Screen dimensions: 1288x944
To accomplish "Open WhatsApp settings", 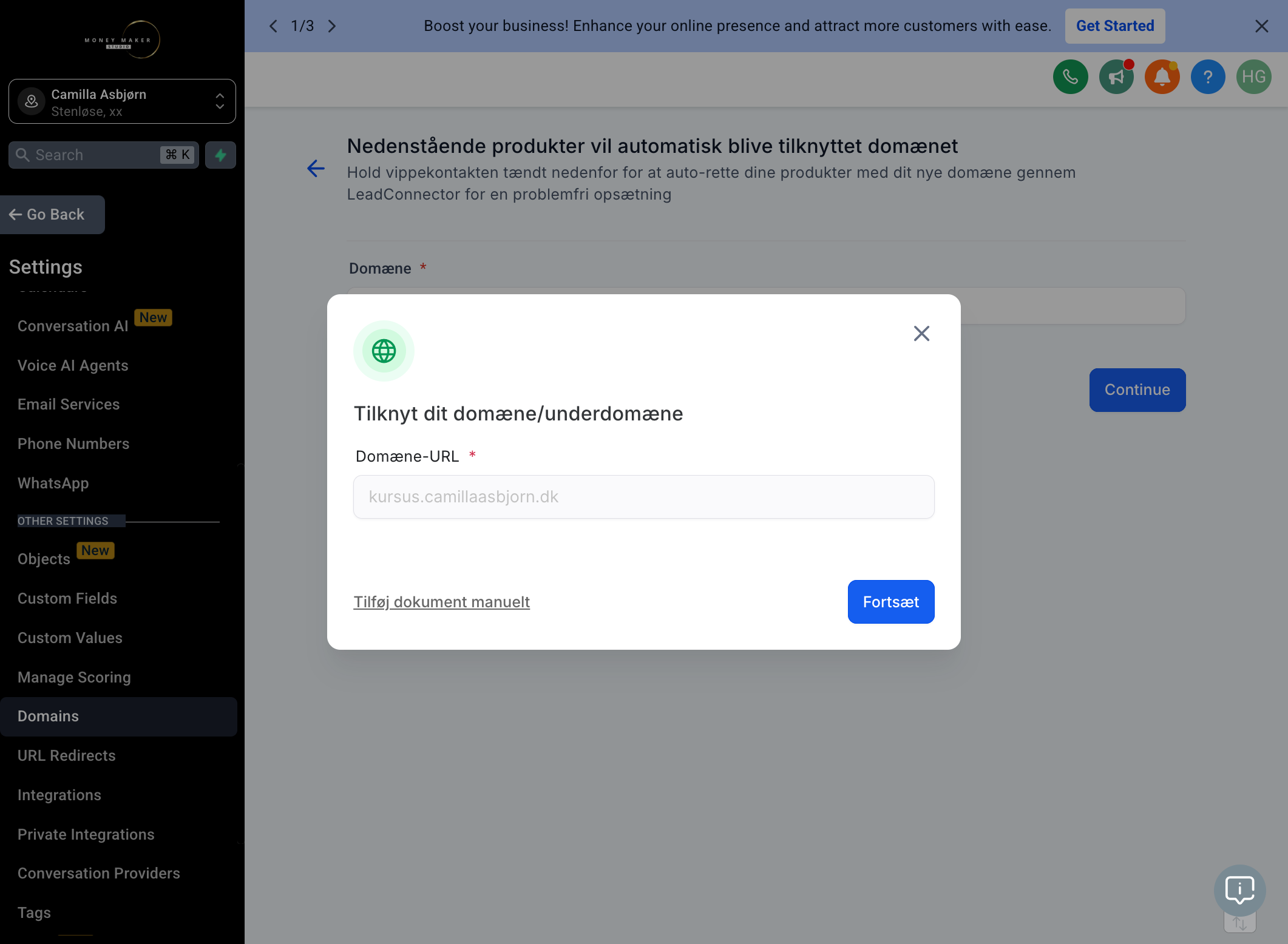I will [x=53, y=483].
